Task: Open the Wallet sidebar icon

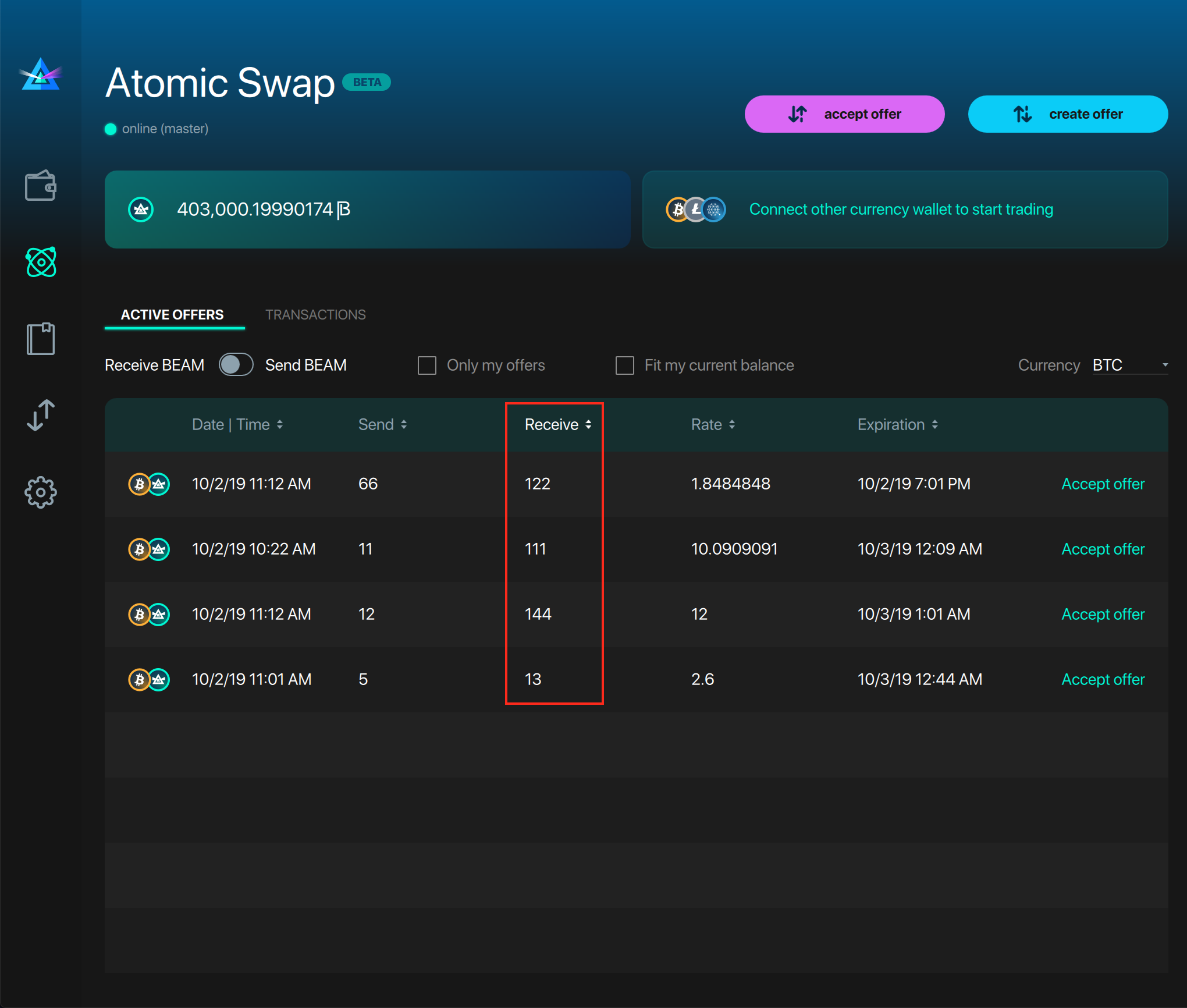Action: [x=41, y=186]
